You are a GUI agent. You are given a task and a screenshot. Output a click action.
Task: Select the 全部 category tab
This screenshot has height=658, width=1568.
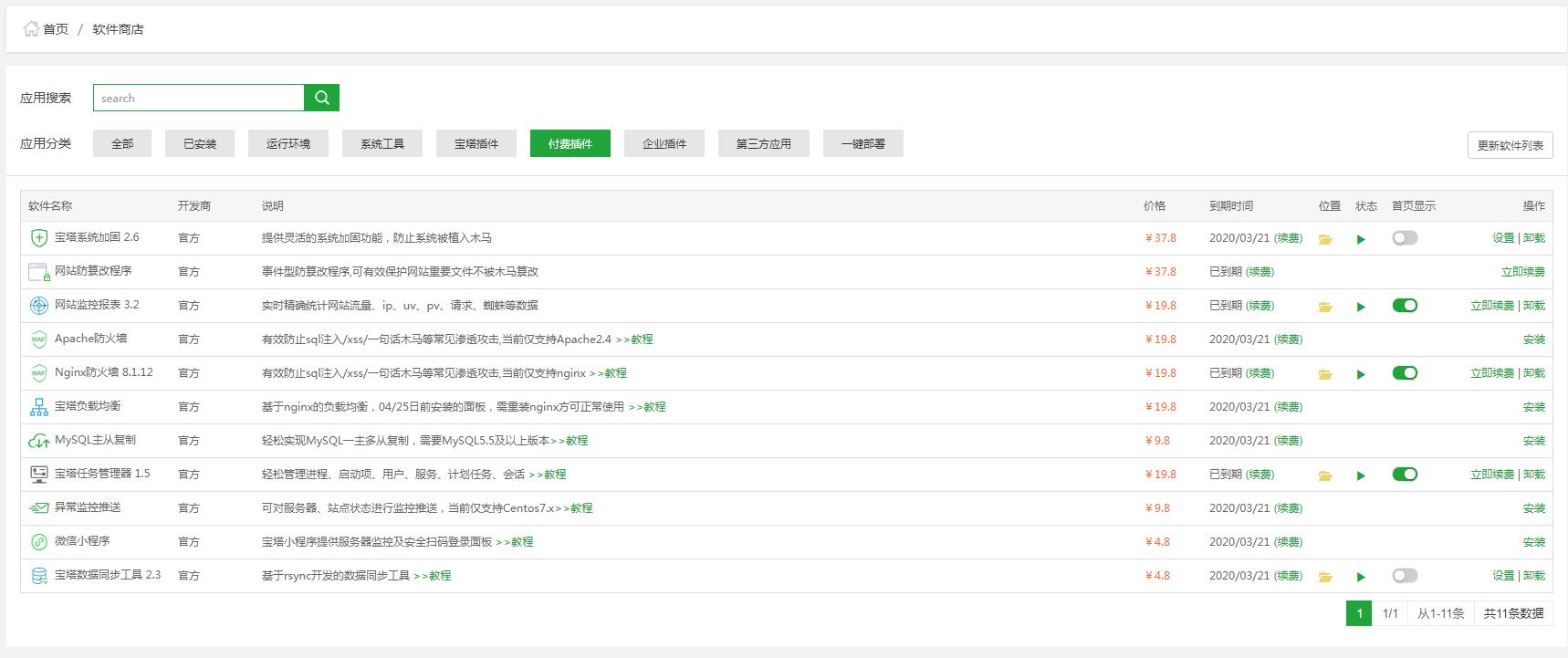(x=122, y=143)
